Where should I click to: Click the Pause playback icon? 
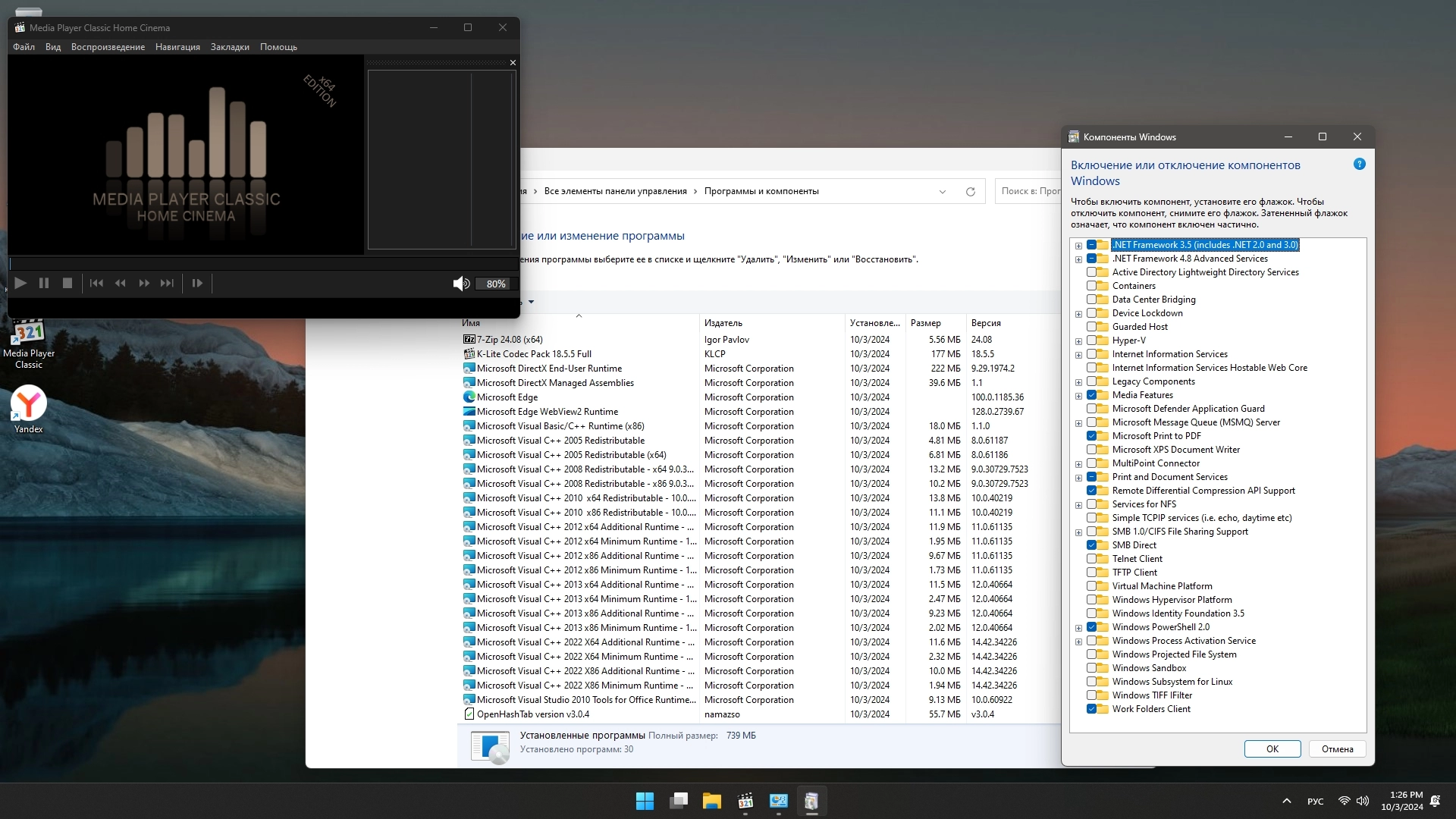44,283
